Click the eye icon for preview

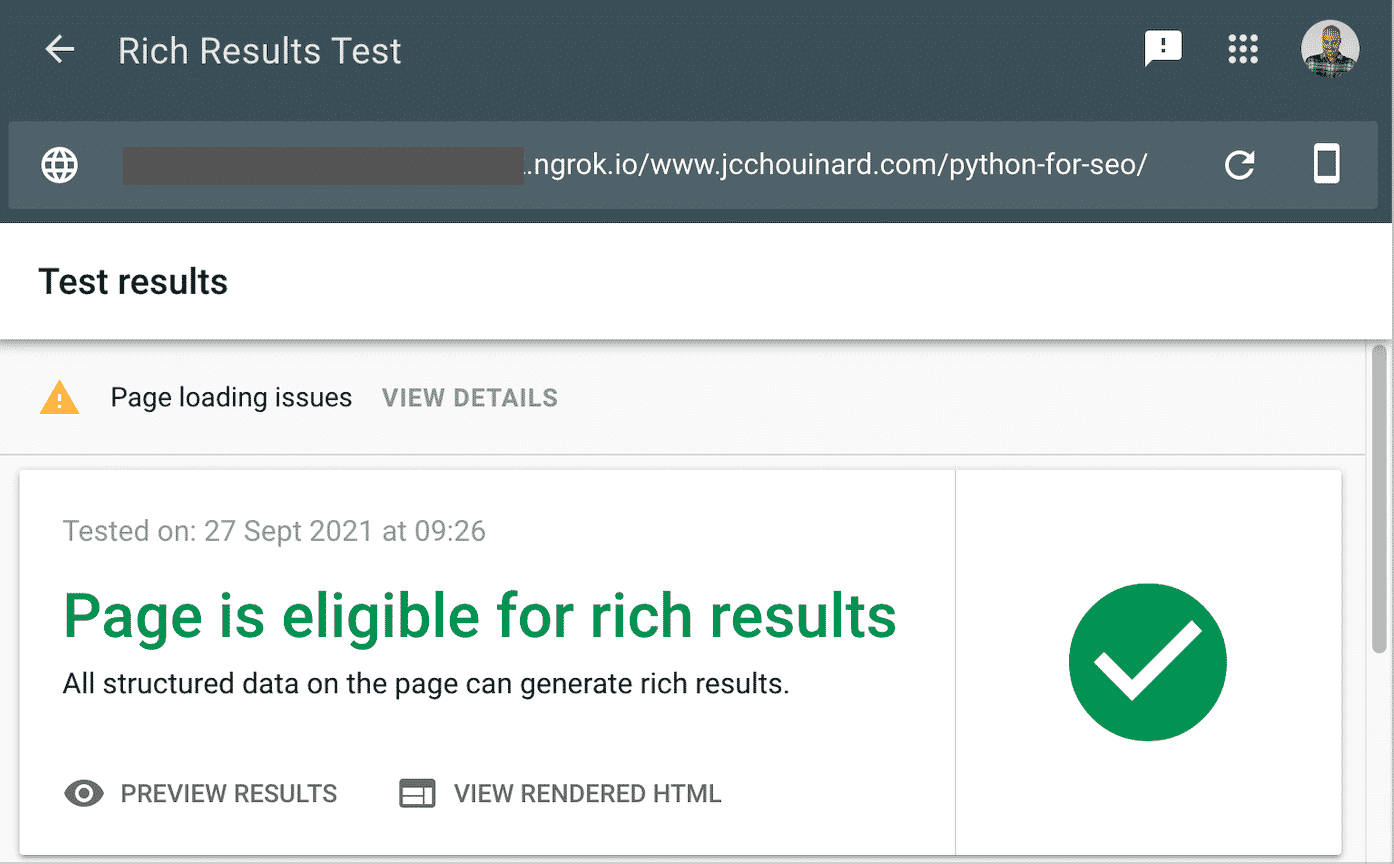pyautogui.click(x=84, y=794)
